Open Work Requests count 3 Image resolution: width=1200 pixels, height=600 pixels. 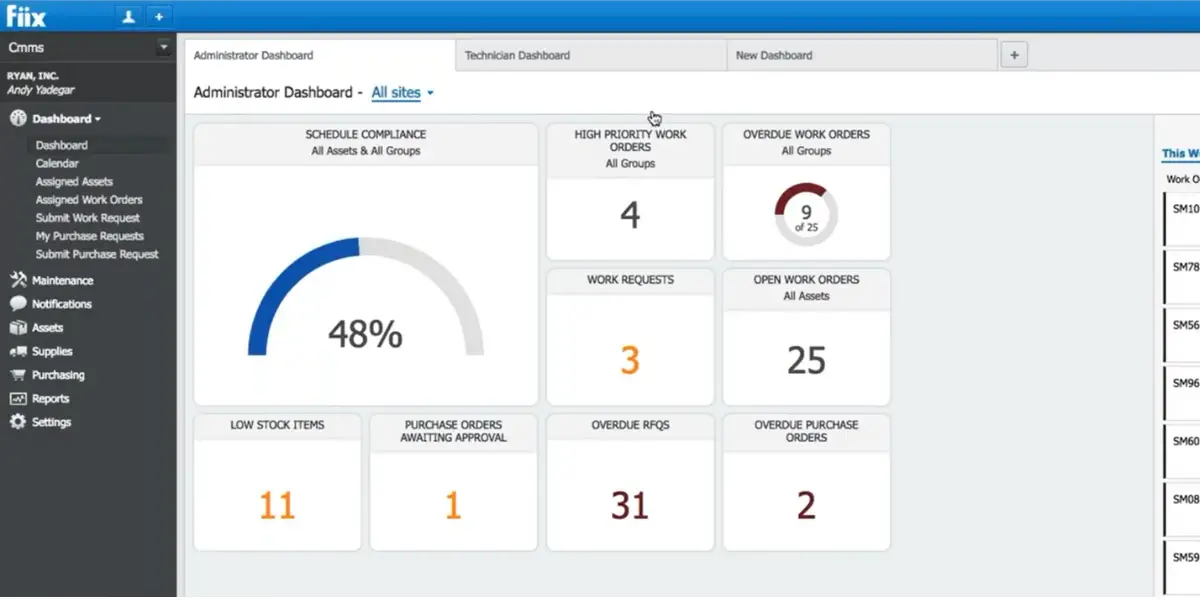[630, 360]
